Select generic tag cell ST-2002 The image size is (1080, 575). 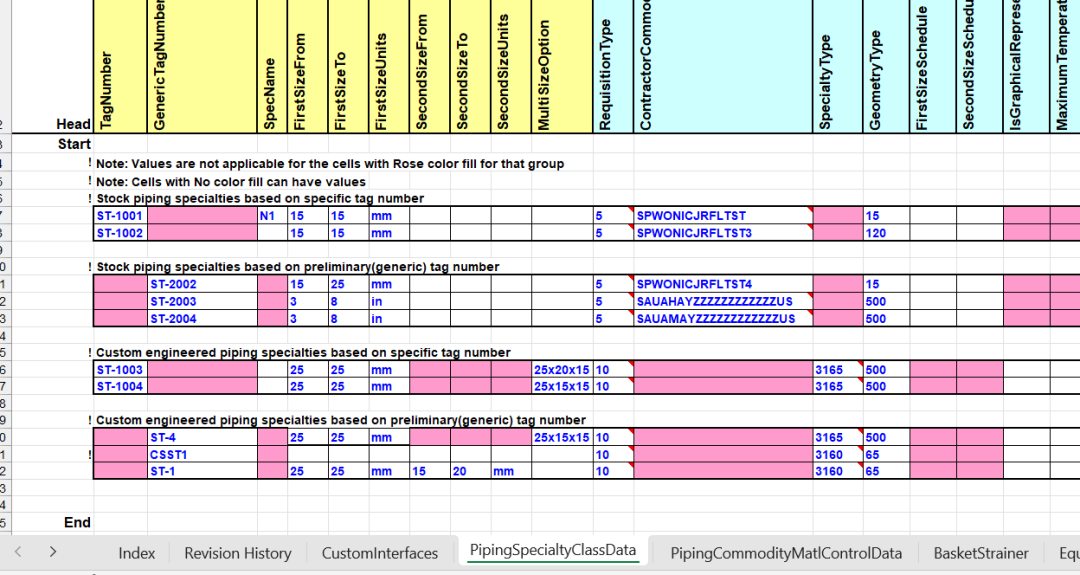pyautogui.click(x=202, y=284)
